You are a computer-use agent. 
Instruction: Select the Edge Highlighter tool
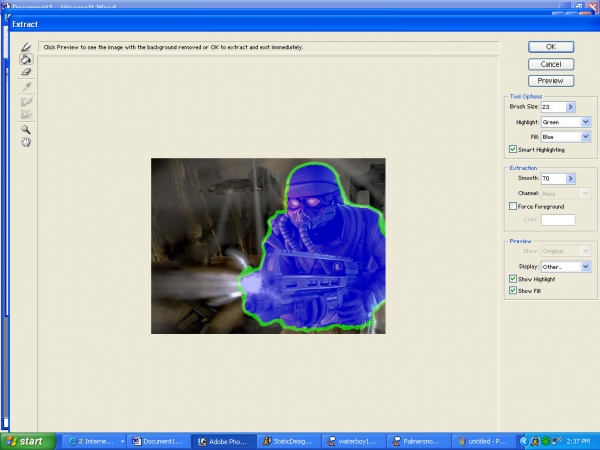[26, 47]
